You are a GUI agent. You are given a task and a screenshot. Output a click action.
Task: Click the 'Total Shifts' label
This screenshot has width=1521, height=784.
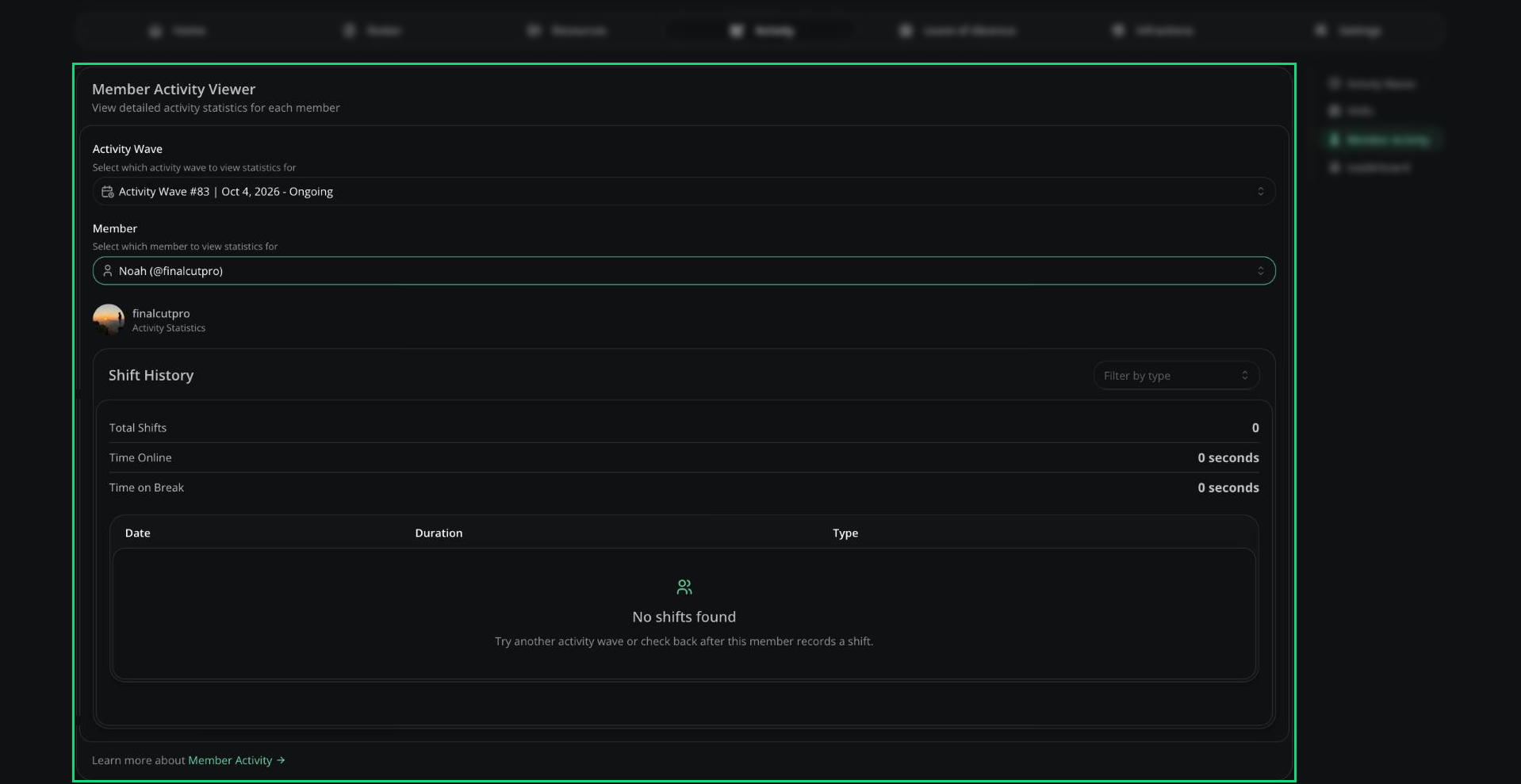point(138,427)
